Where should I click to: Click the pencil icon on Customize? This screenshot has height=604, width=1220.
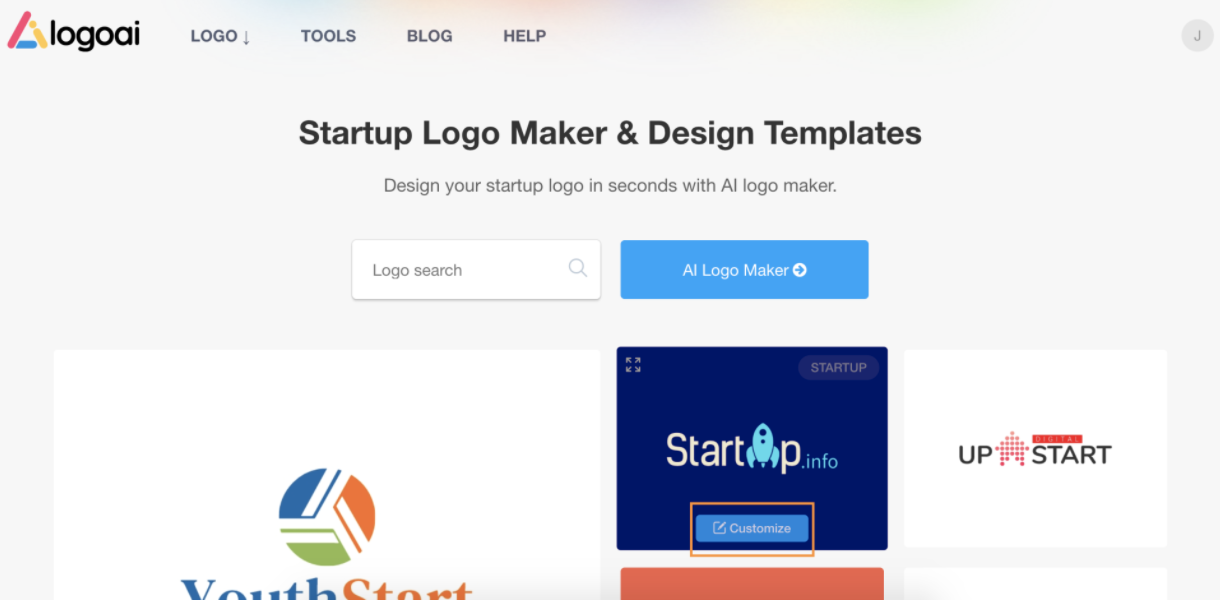(x=719, y=528)
